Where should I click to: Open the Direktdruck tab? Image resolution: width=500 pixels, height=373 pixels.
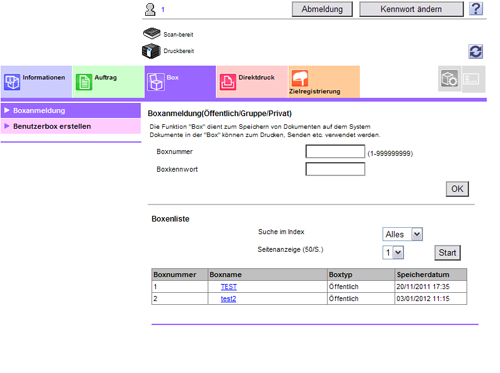tap(252, 82)
